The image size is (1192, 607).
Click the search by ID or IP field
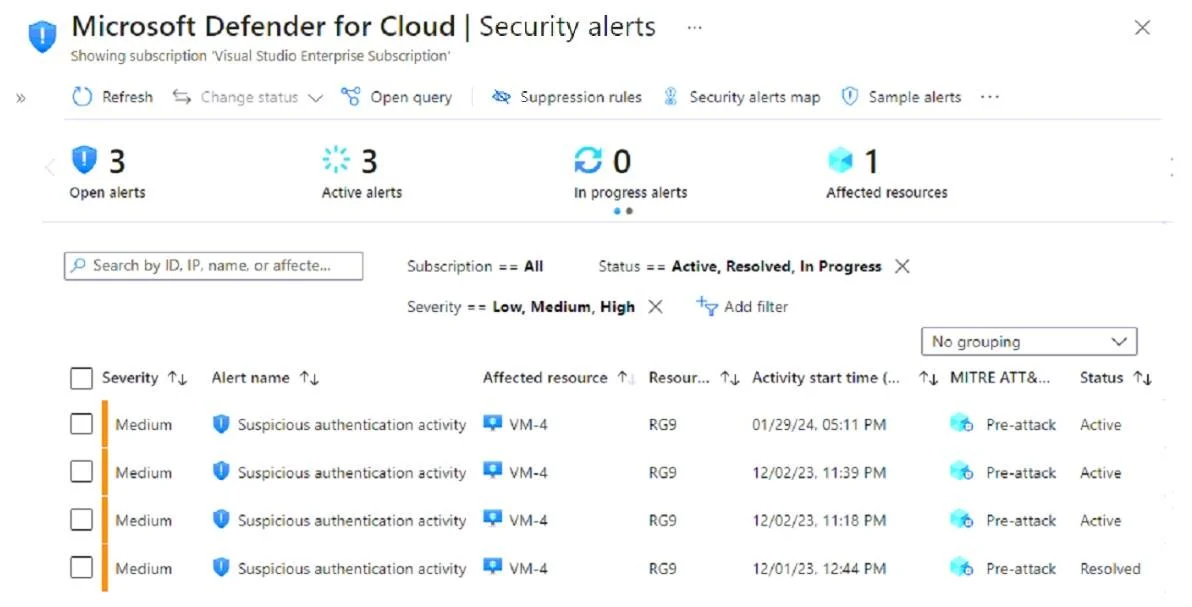pos(214,266)
